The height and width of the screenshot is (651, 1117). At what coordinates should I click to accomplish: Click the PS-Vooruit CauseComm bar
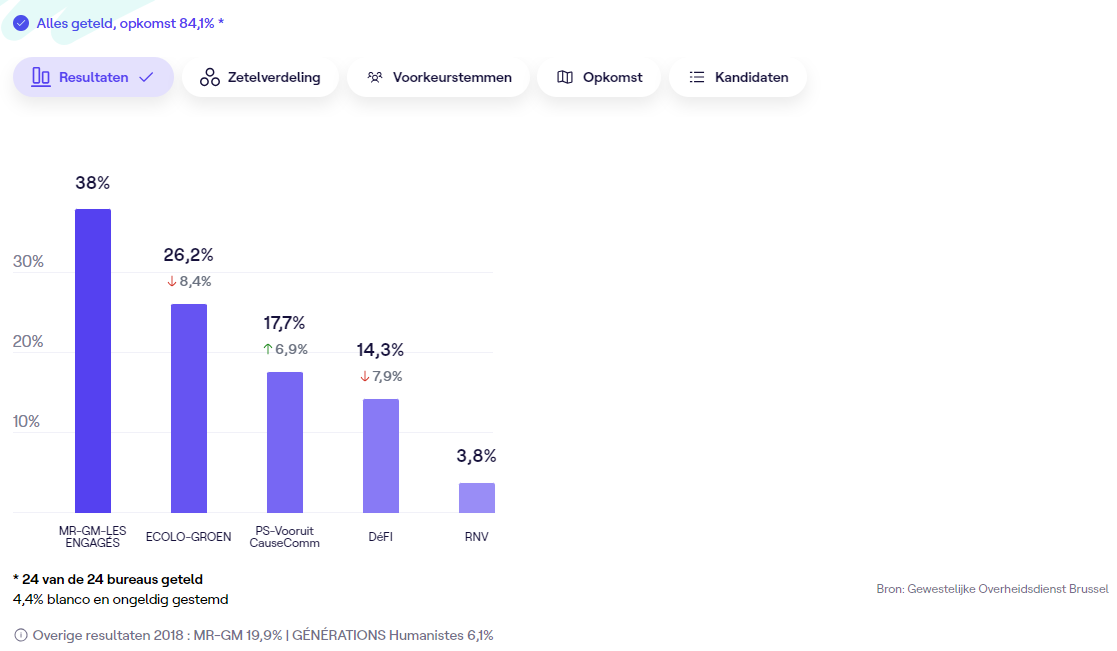click(x=285, y=442)
